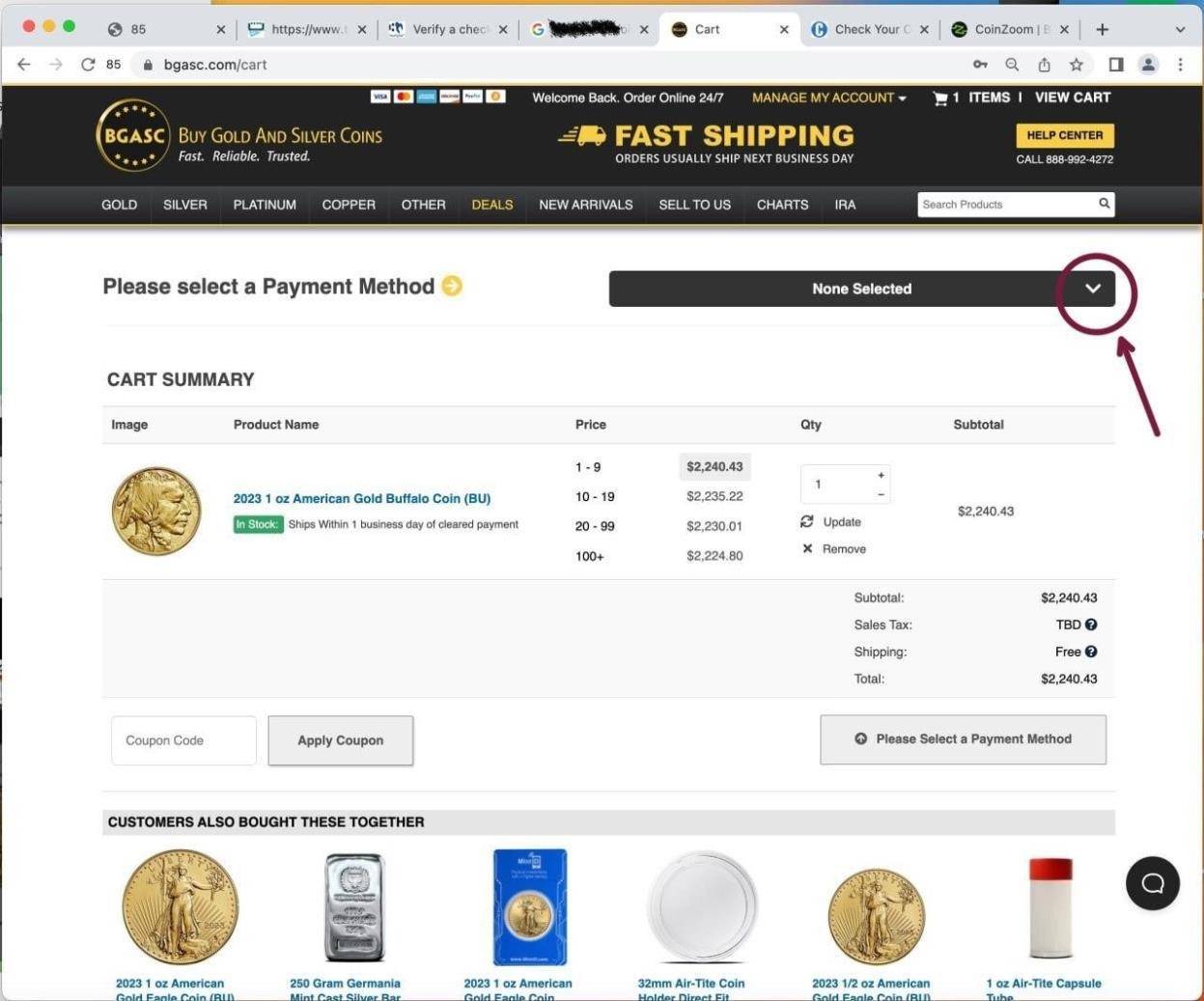Click the Coupon Code input field
This screenshot has width=1204, height=1001.
(x=183, y=740)
